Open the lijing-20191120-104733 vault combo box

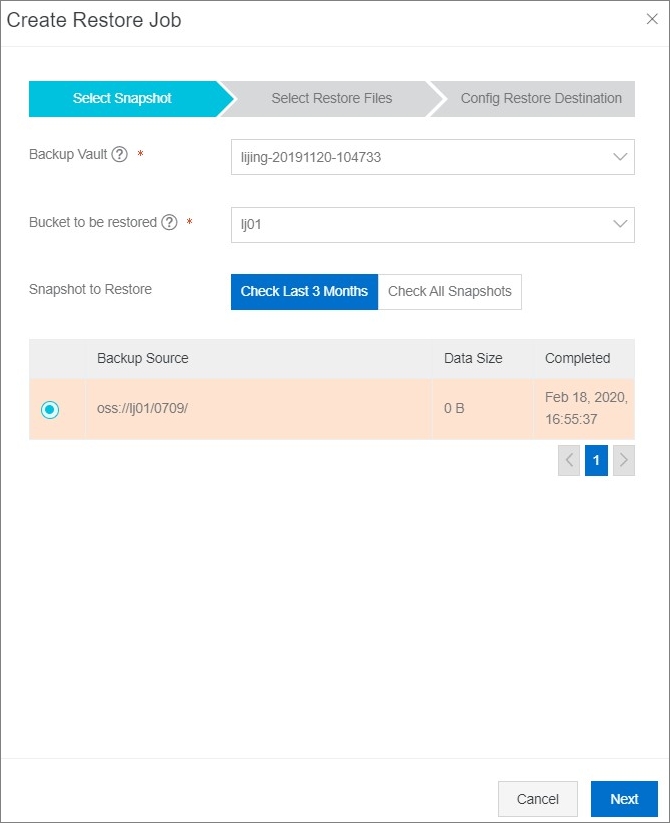click(433, 157)
